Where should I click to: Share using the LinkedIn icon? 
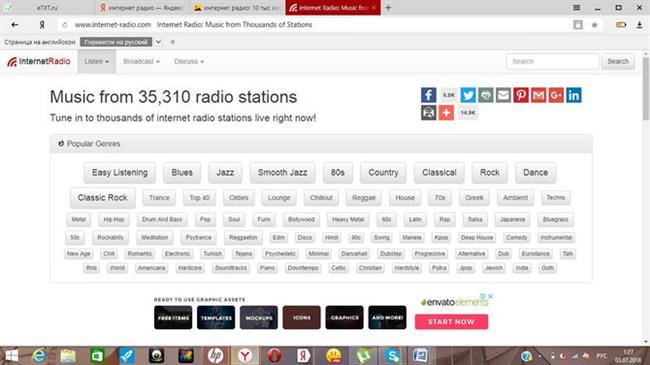tap(574, 95)
